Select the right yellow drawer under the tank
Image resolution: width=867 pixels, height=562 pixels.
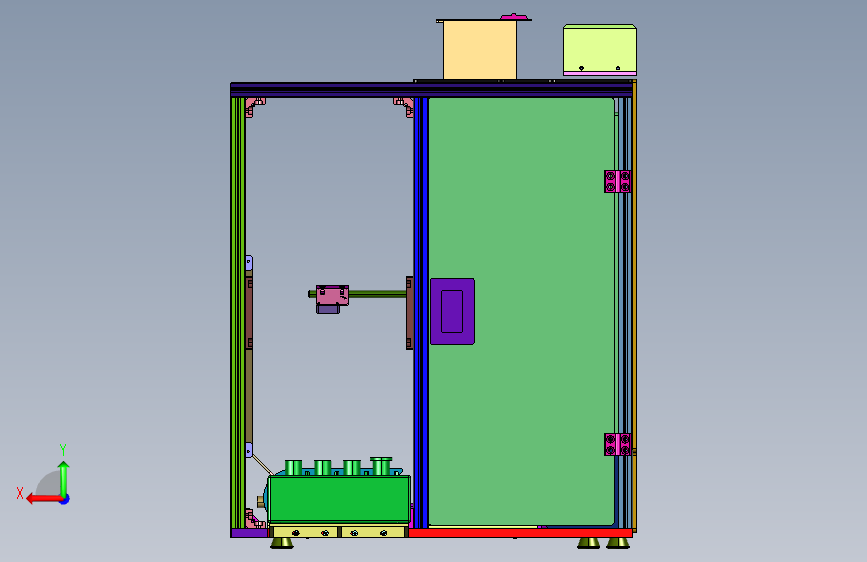[373, 532]
